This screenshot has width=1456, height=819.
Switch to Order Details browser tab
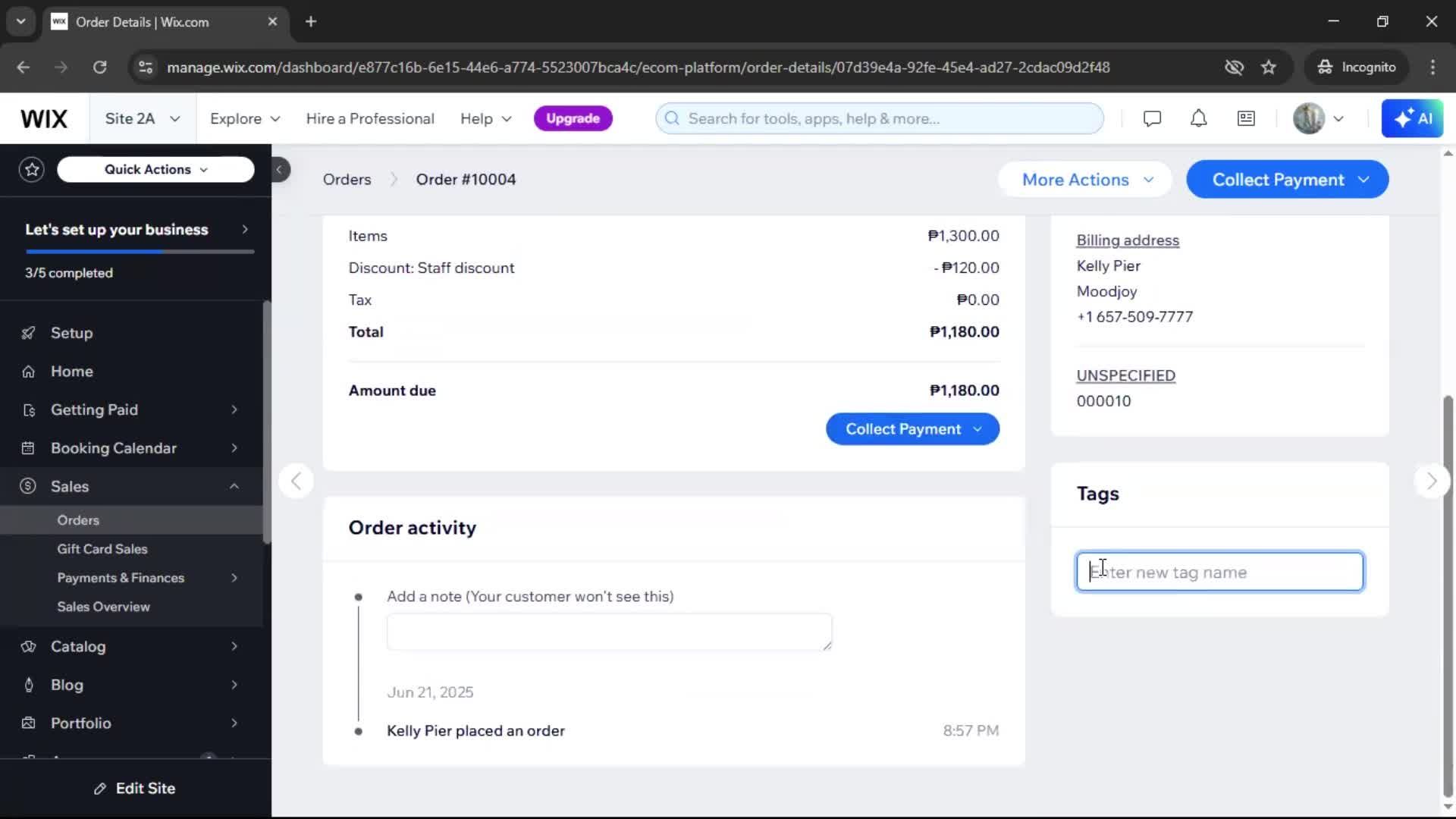click(x=165, y=22)
